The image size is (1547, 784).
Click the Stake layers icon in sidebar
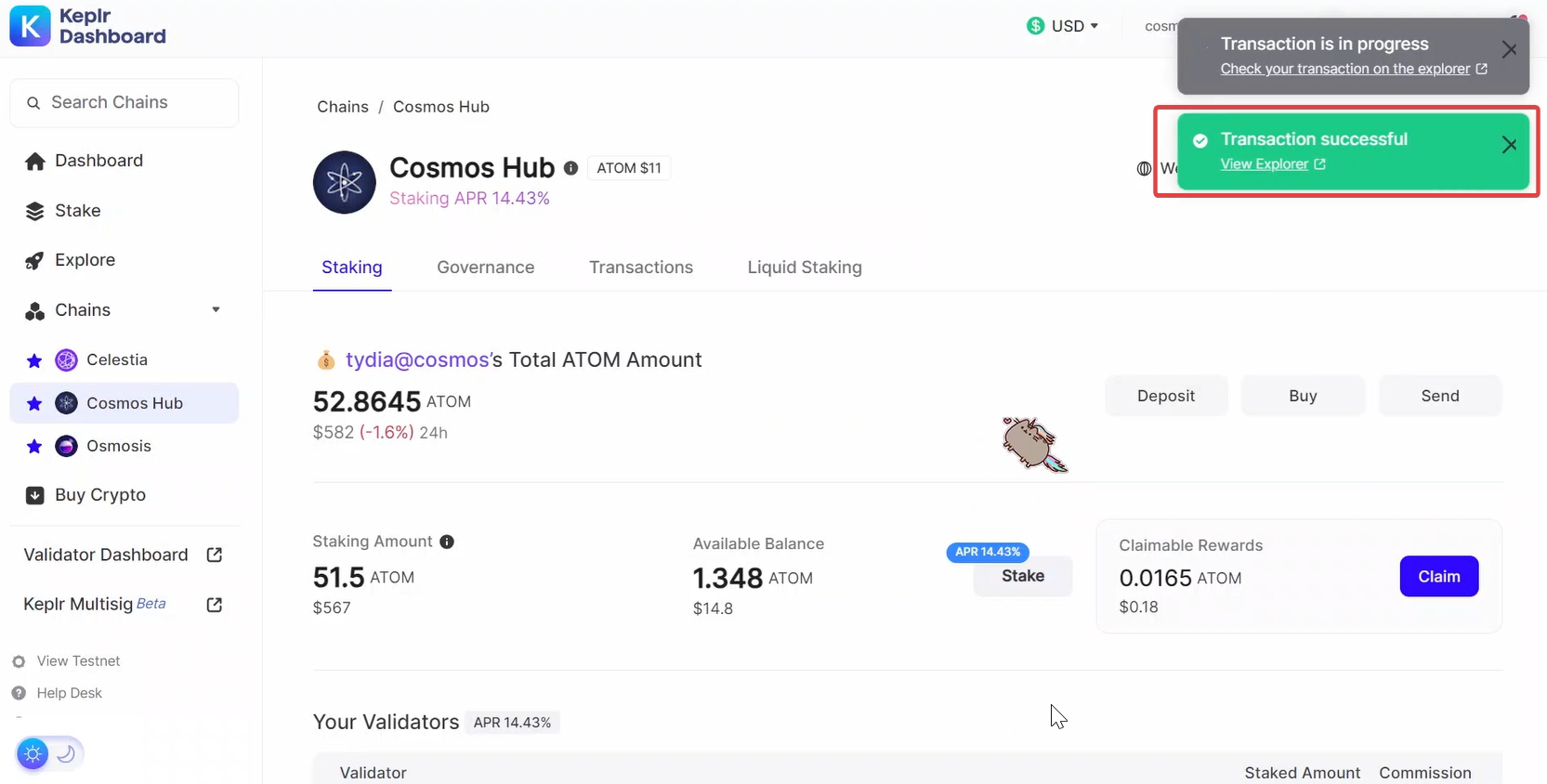(x=35, y=212)
